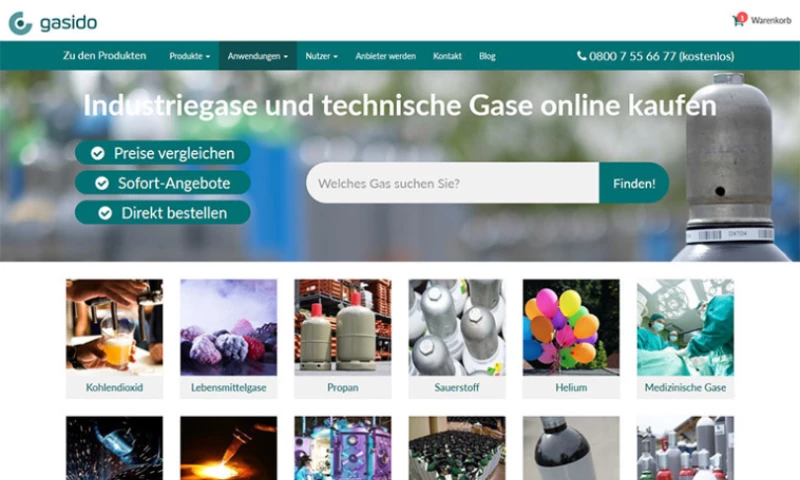Click the Sofort-Angebote badge
This screenshot has width=800, height=480.
[x=163, y=183]
